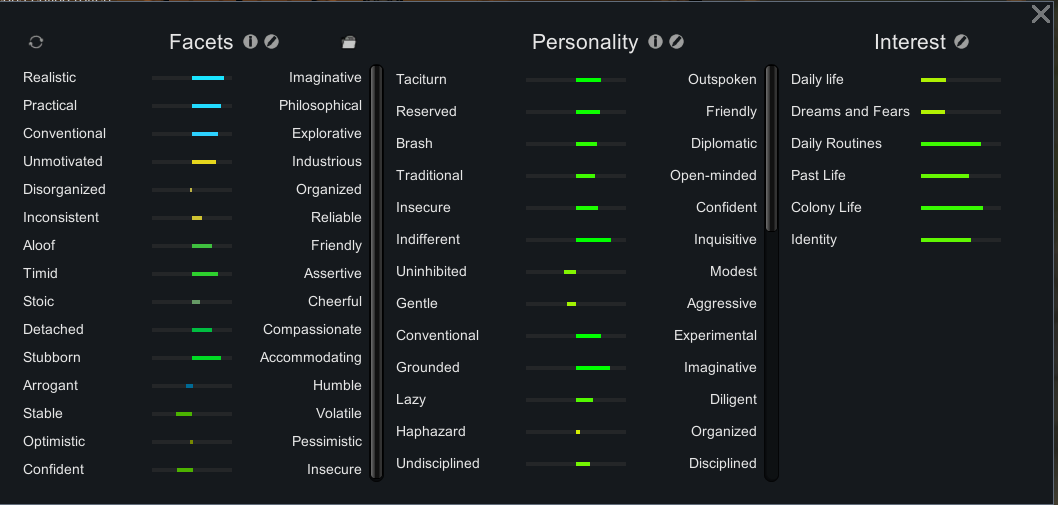Click the Personality list scrollbar thumb

coord(771,149)
